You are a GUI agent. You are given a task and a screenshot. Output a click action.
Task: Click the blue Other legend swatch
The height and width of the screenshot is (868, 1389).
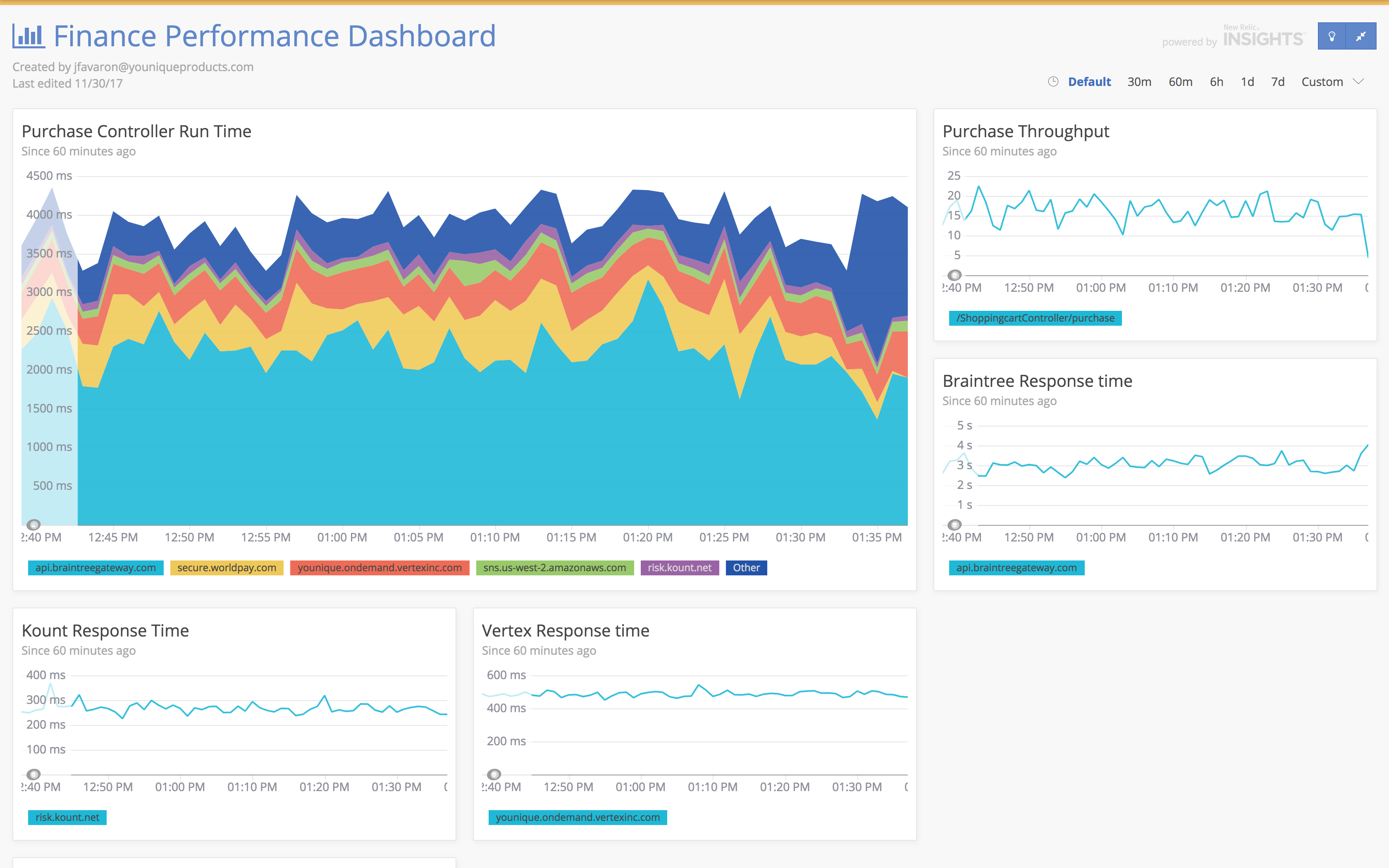[746, 568]
